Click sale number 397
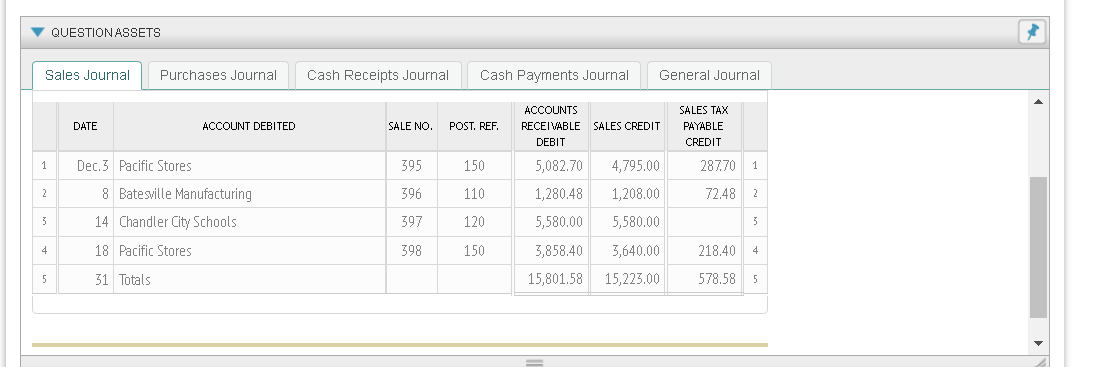 (x=411, y=222)
